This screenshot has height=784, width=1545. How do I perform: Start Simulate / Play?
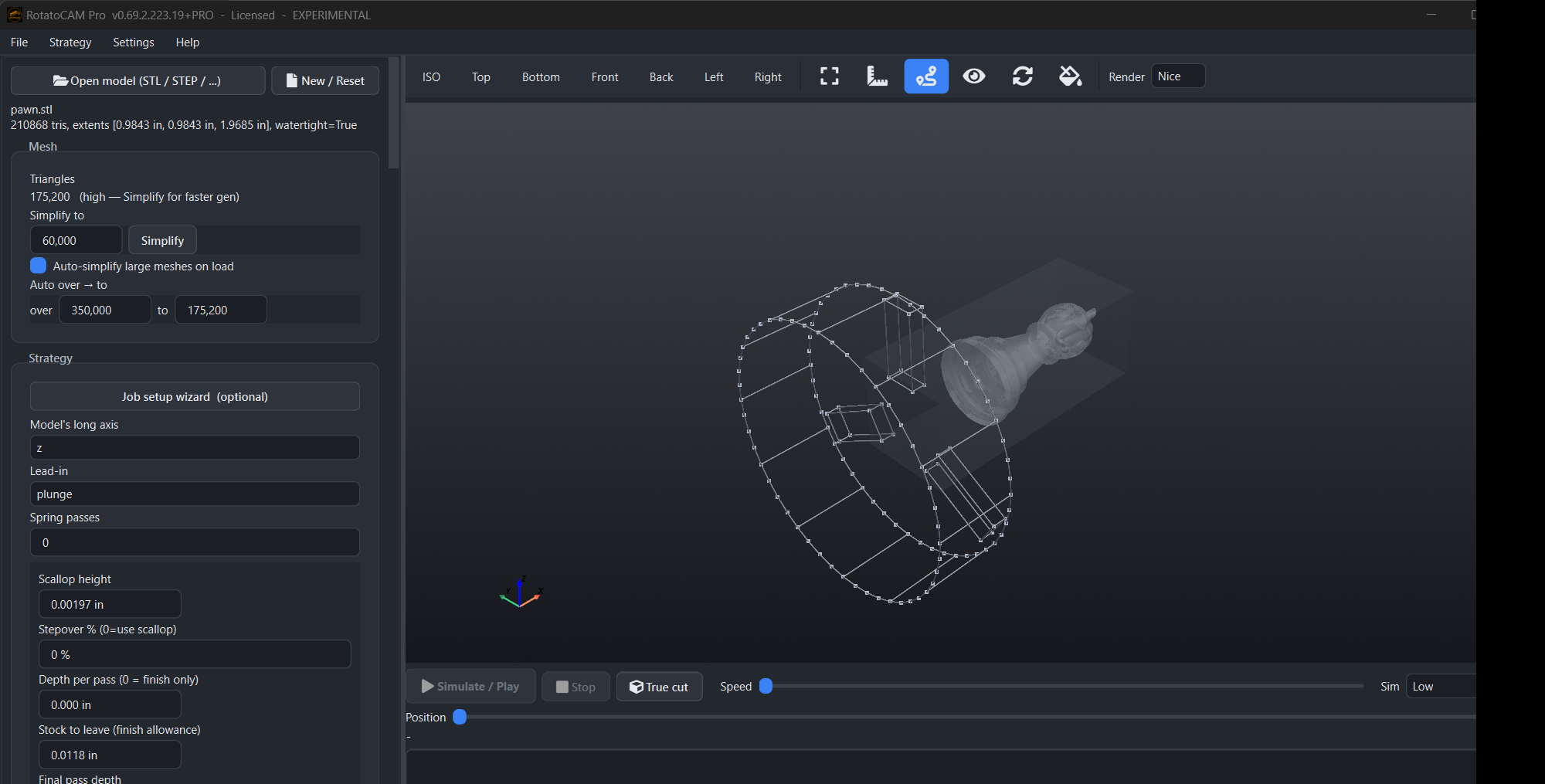point(470,687)
